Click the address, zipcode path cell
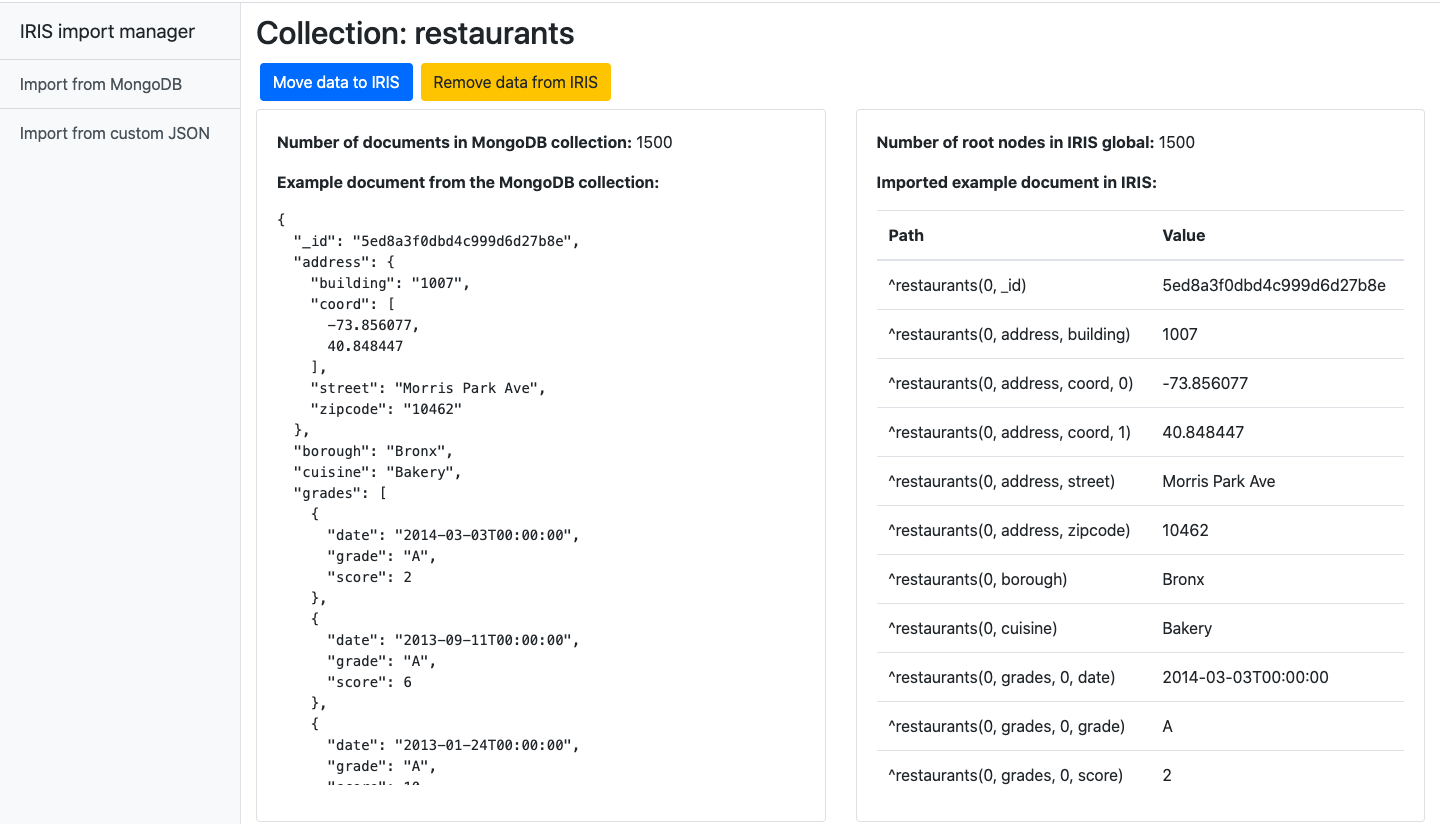This screenshot has height=824, width=1440. click(1009, 530)
